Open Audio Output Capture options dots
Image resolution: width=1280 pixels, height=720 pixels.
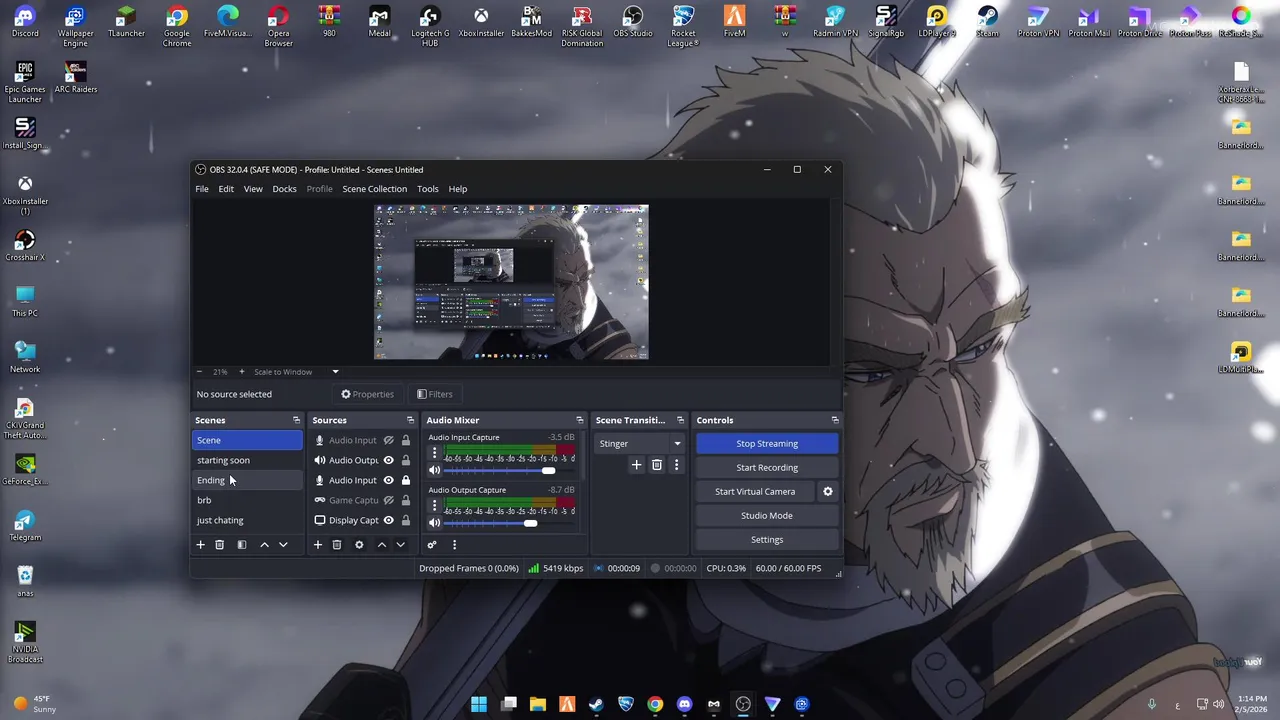click(x=434, y=506)
